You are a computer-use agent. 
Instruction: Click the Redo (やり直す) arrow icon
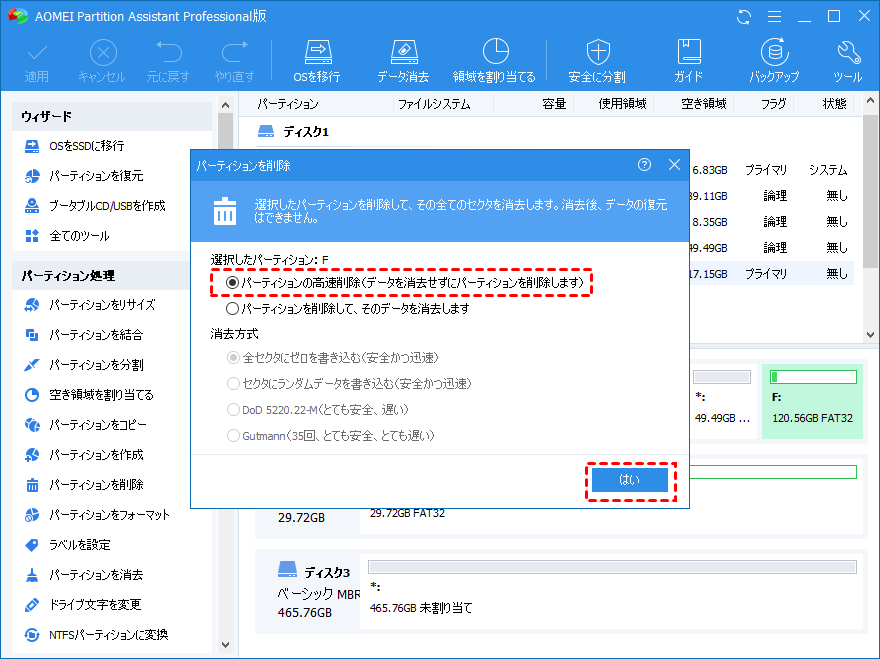pos(235,52)
